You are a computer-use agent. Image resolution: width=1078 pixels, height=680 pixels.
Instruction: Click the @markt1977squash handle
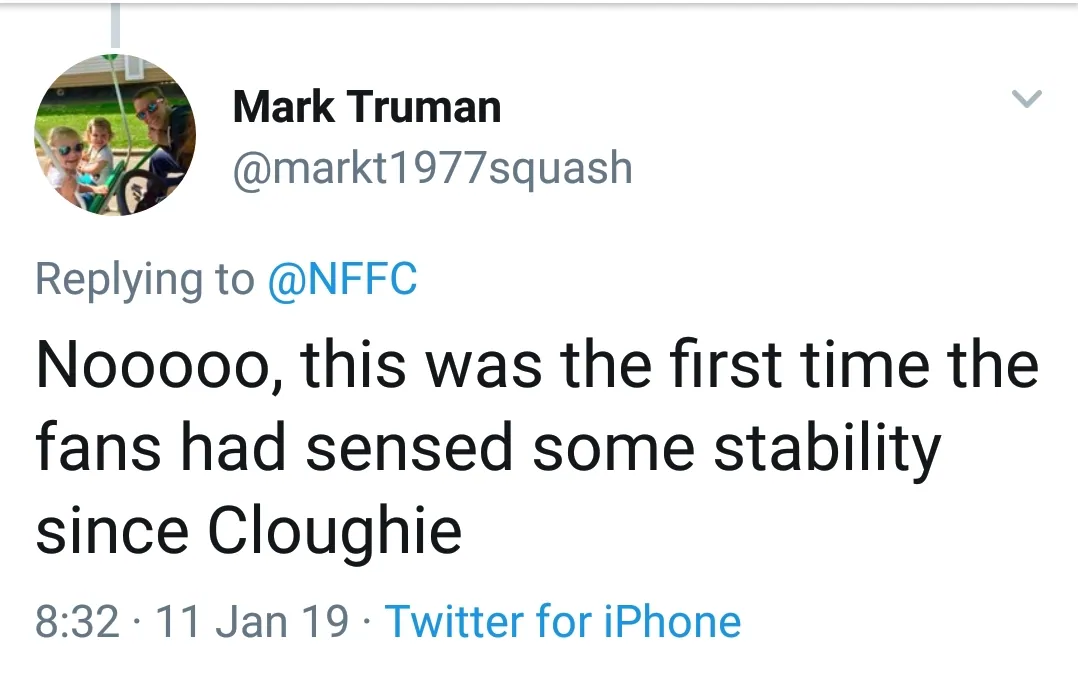tap(432, 167)
